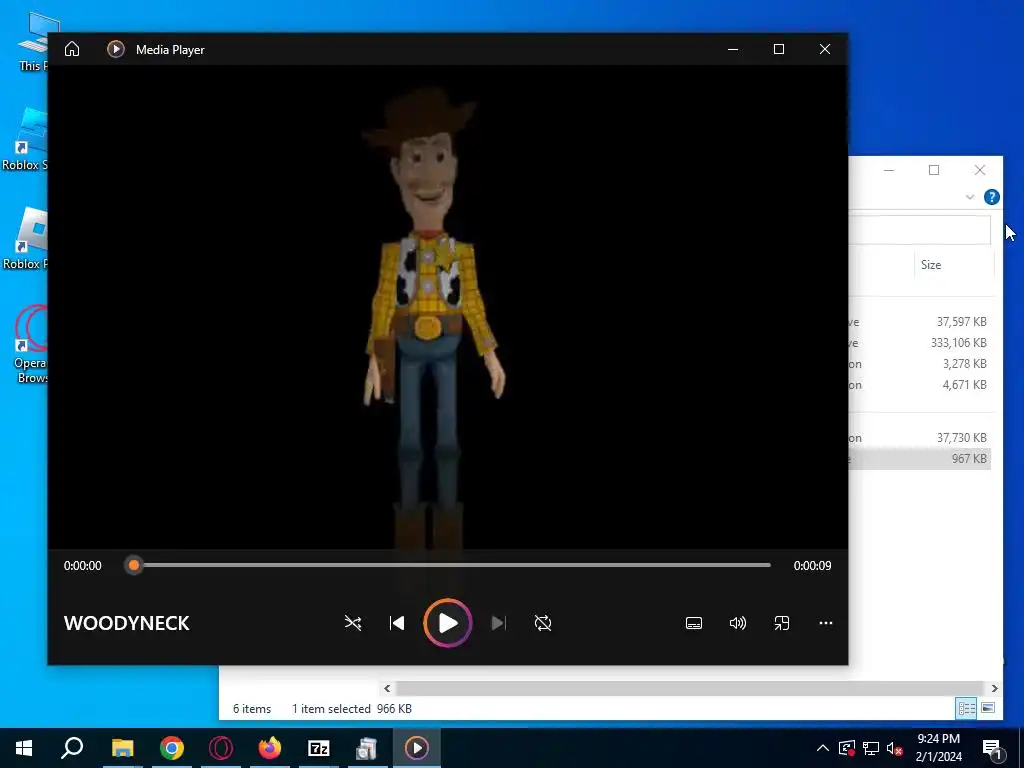Viewport: 1024px width, 768px height.
Task: Close the File Explorer window
Action: [980, 170]
